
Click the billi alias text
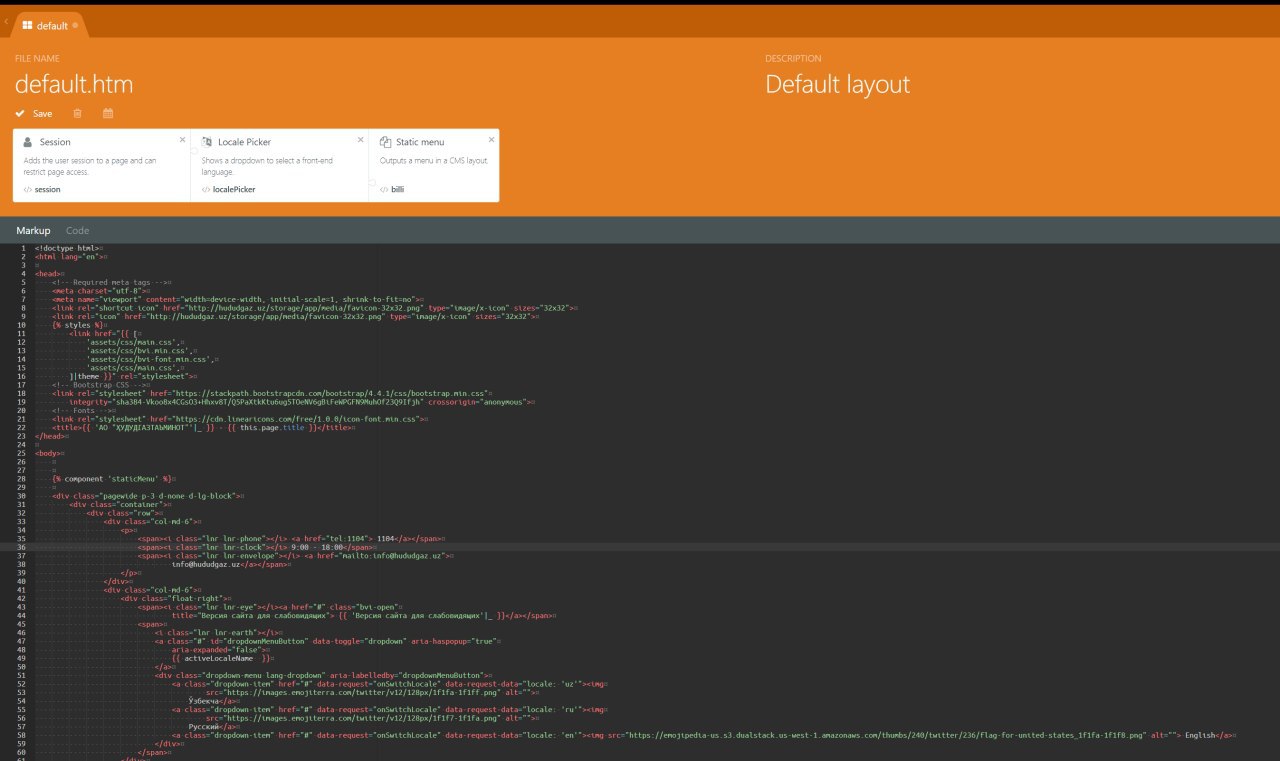398,189
